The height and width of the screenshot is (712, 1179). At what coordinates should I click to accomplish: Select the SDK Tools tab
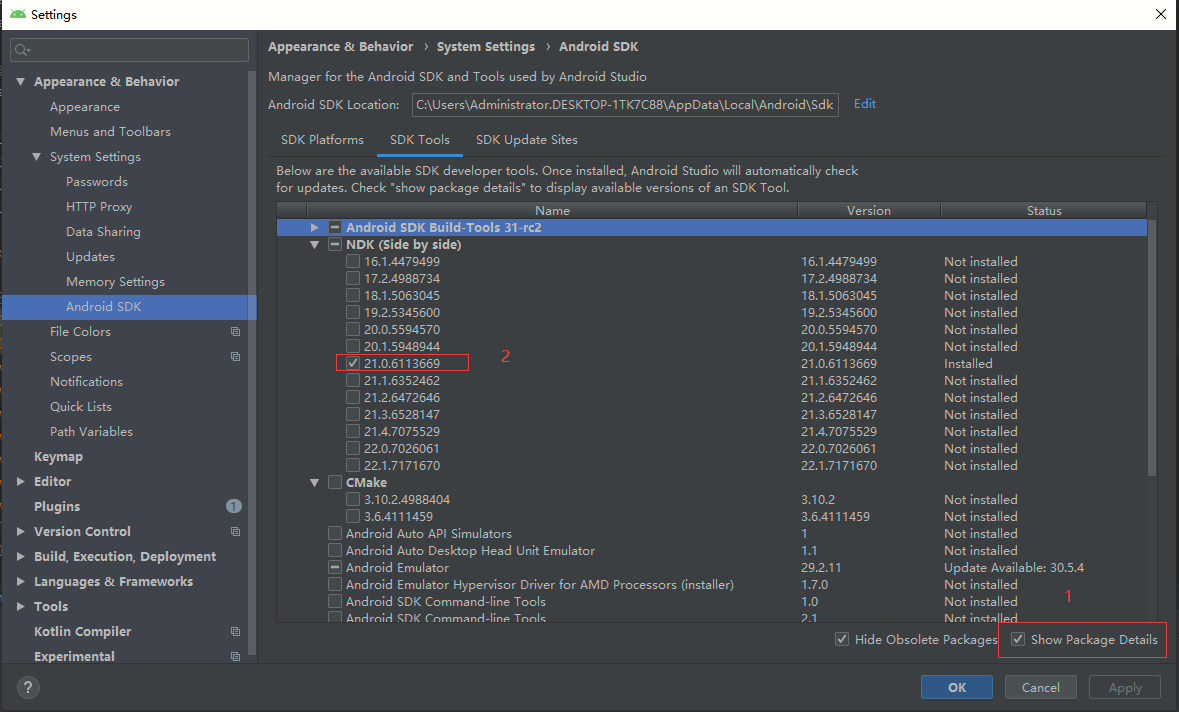point(420,140)
